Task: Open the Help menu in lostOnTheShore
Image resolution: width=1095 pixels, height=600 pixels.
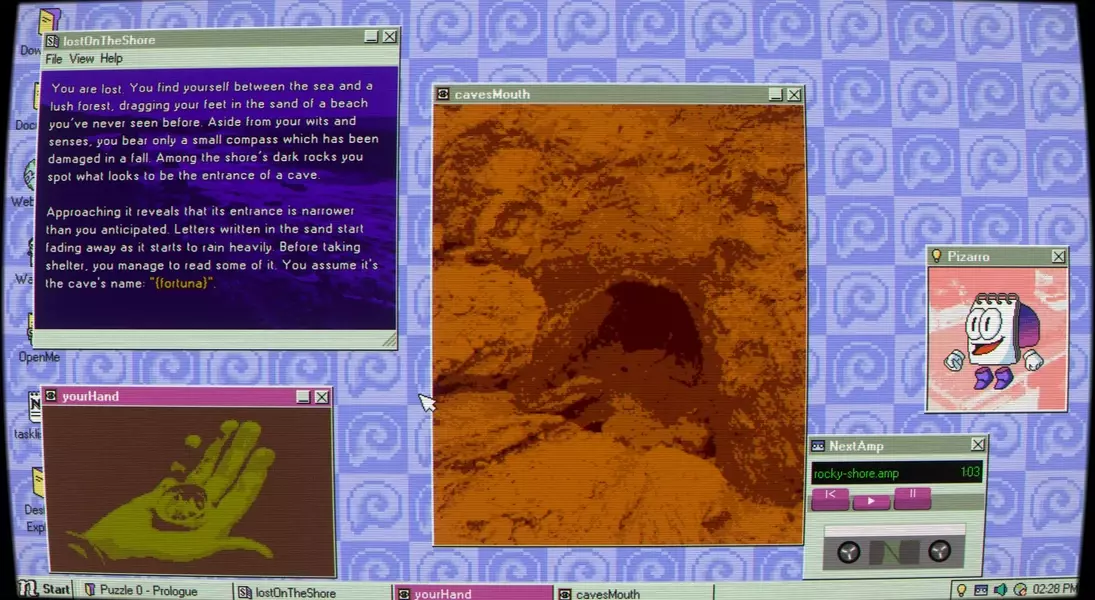Action: pos(111,59)
